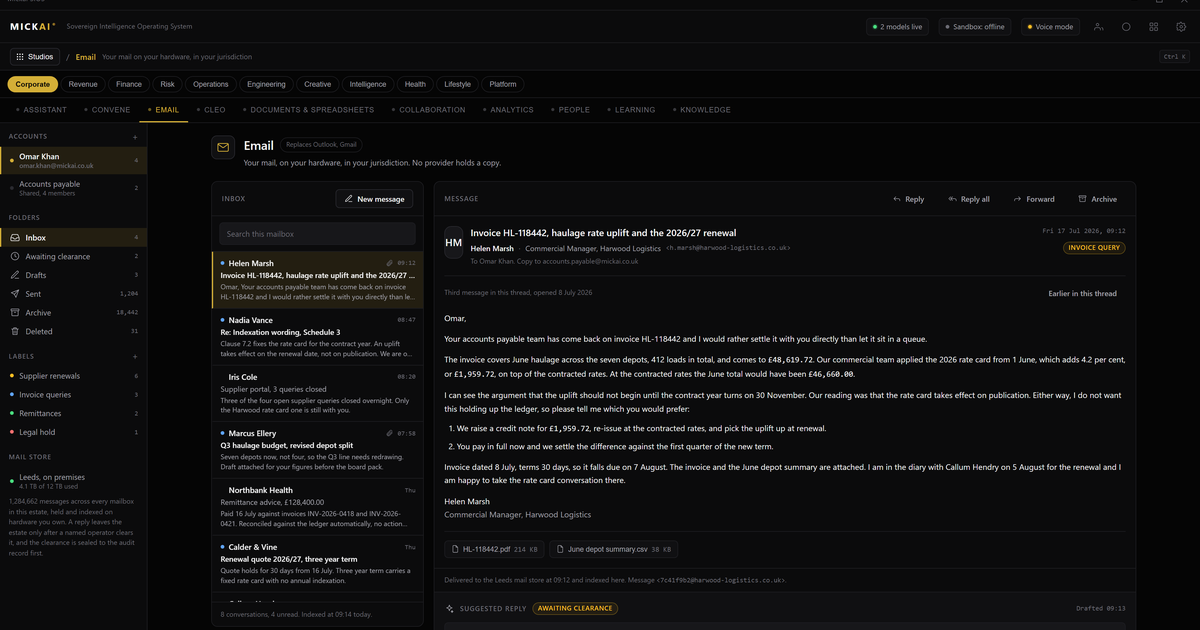Image resolution: width=1200 pixels, height=630 pixels.
Task: Click the blue Invoice queries label dot
Action: pos(11,395)
